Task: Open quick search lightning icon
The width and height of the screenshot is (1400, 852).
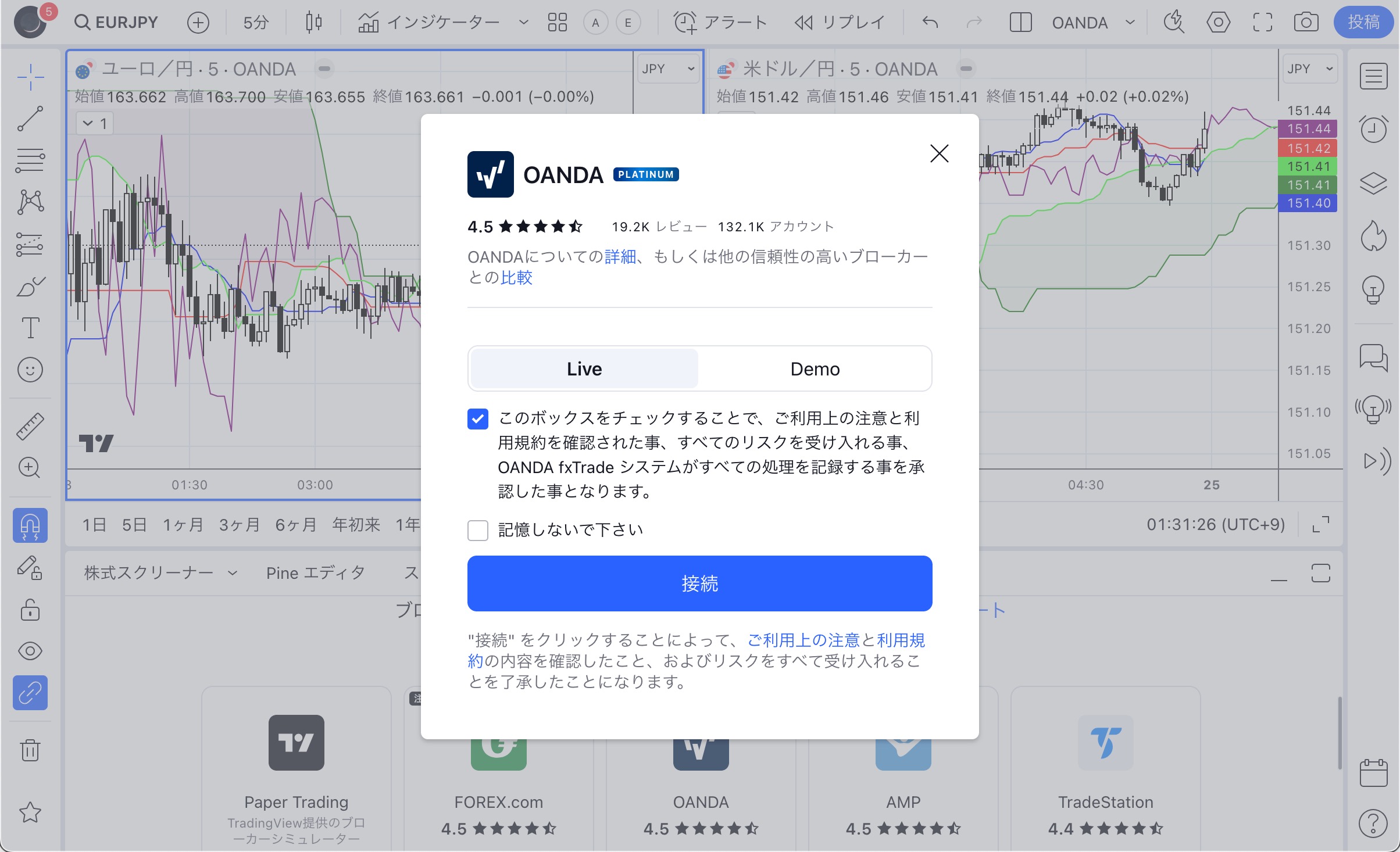Action: coord(1174,23)
